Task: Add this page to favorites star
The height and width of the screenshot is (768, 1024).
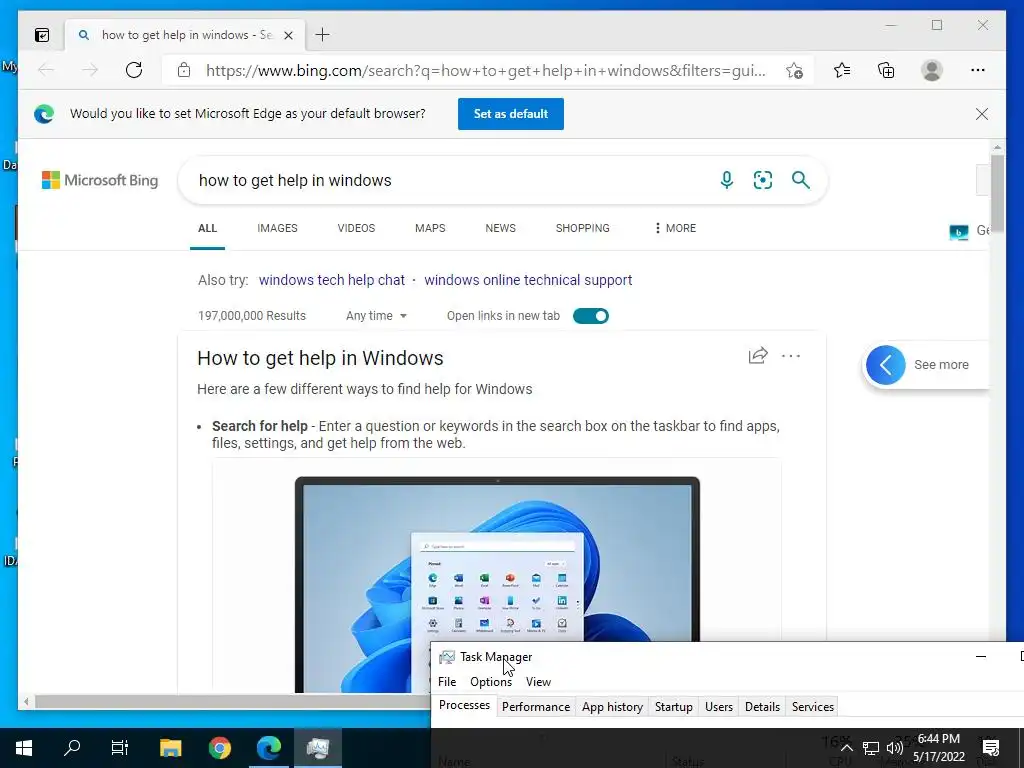Action: [794, 71]
